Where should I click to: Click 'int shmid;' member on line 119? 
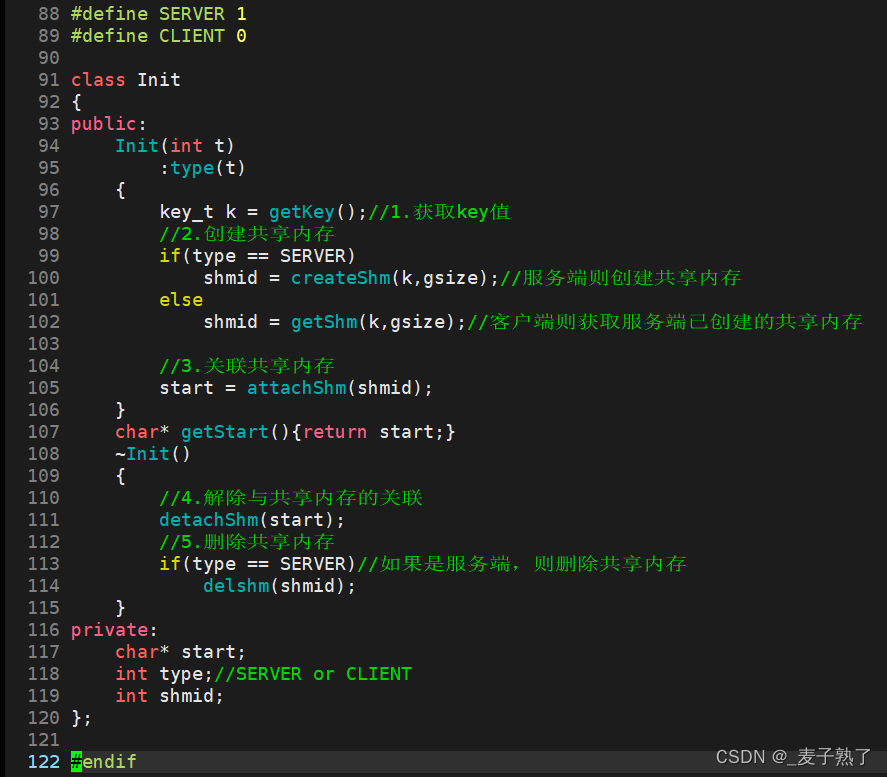pyautogui.click(x=170, y=696)
